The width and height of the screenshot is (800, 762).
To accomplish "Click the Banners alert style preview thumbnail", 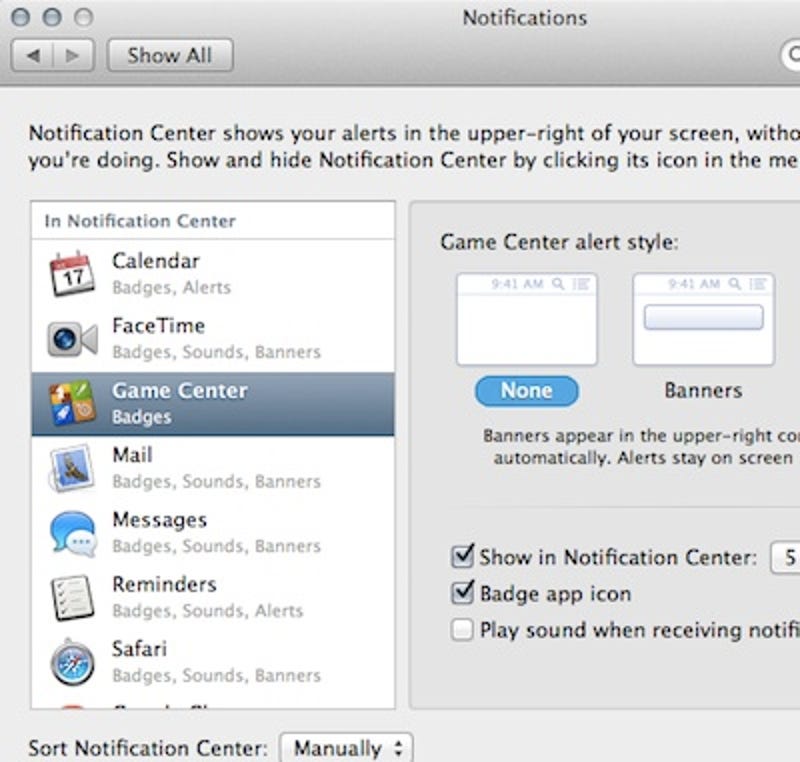I will [704, 319].
